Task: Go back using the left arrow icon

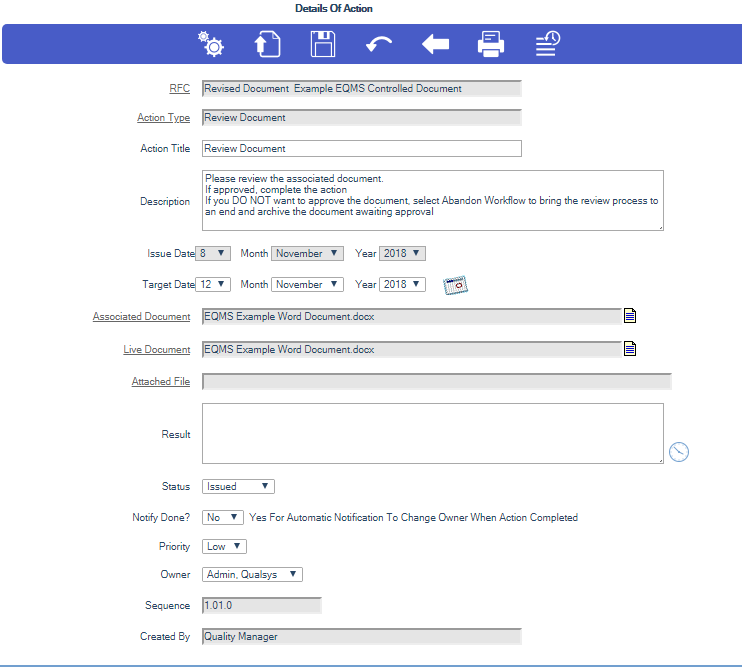Action: point(435,44)
